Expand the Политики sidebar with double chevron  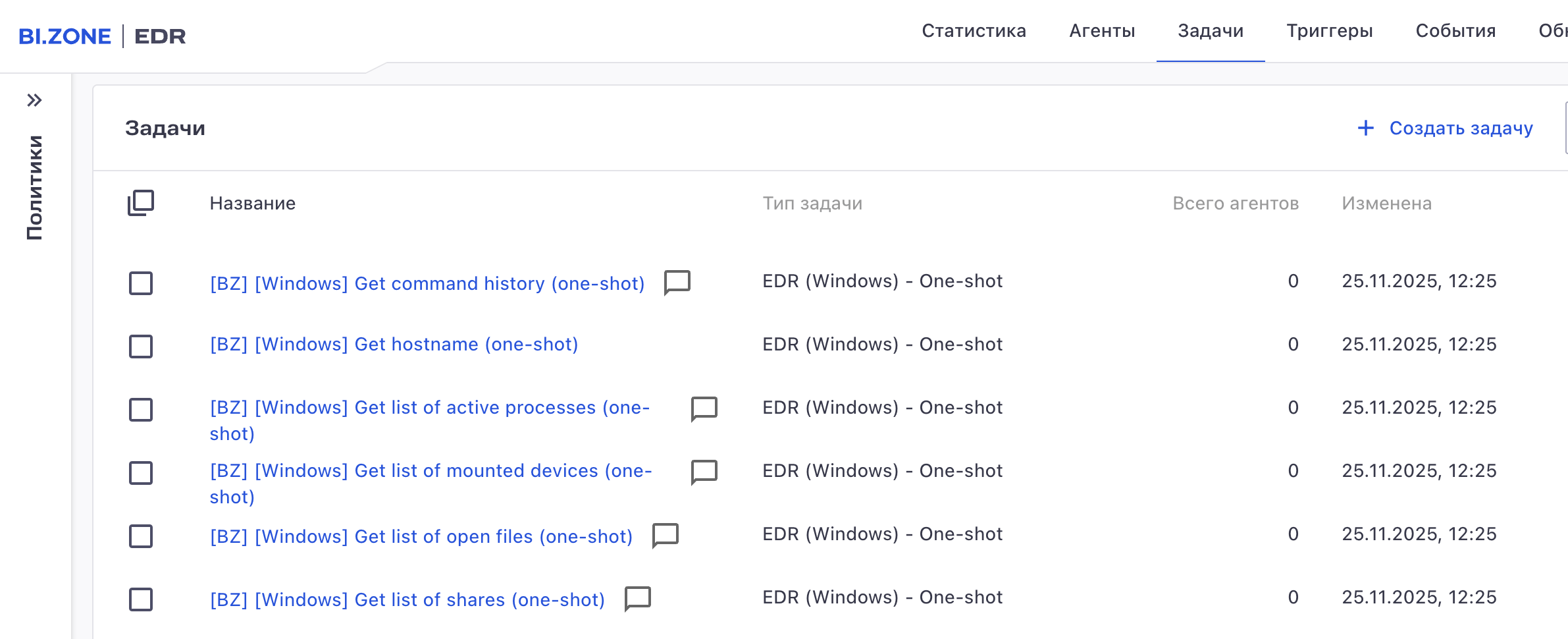pos(34,100)
